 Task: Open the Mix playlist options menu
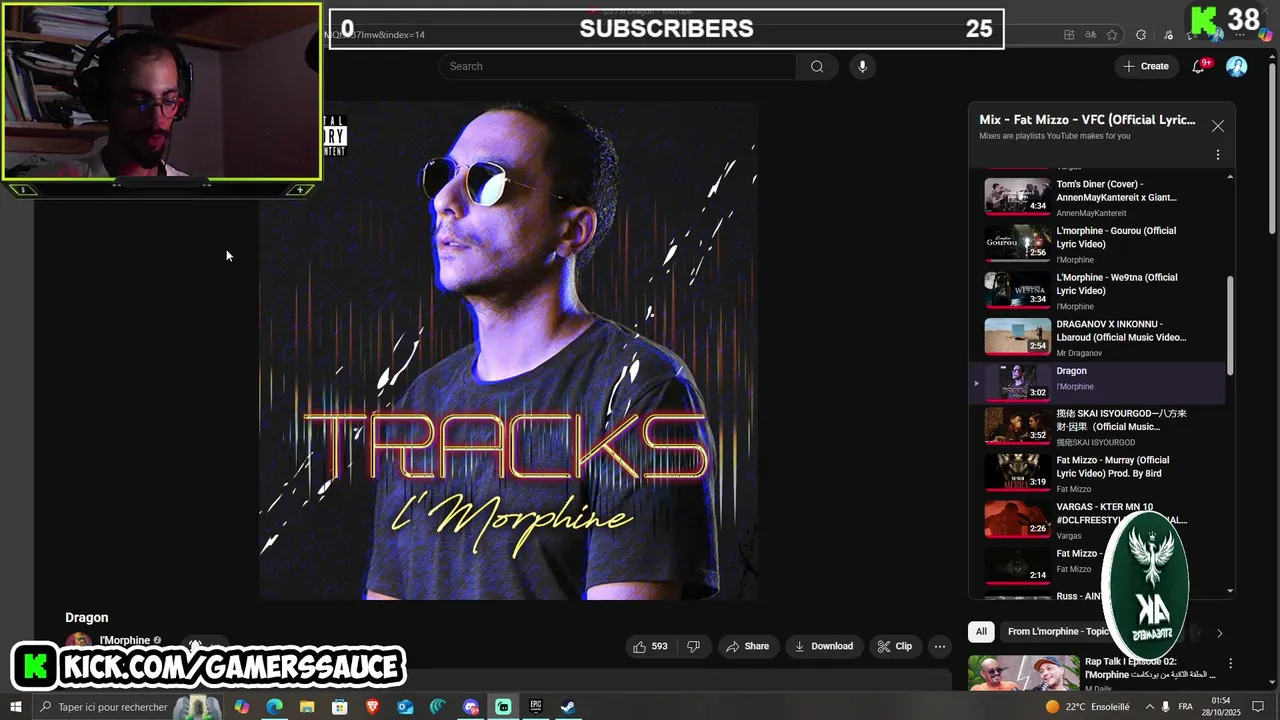1217,155
